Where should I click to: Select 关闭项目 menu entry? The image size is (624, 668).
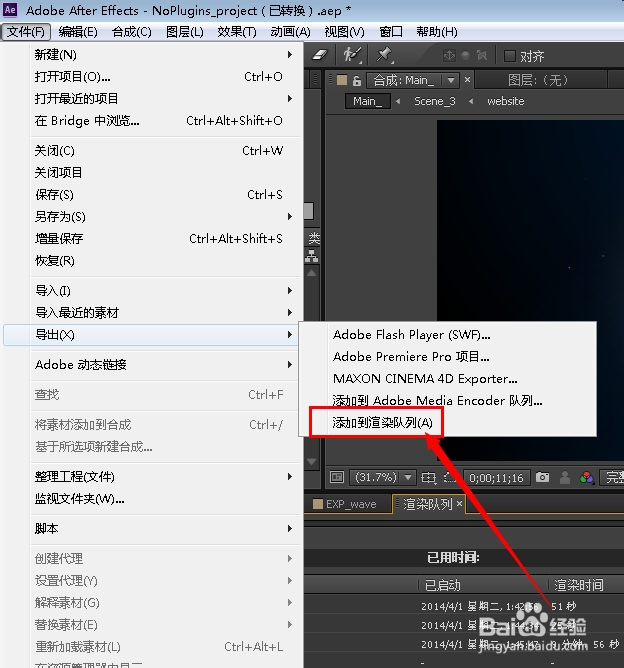point(167,173)
